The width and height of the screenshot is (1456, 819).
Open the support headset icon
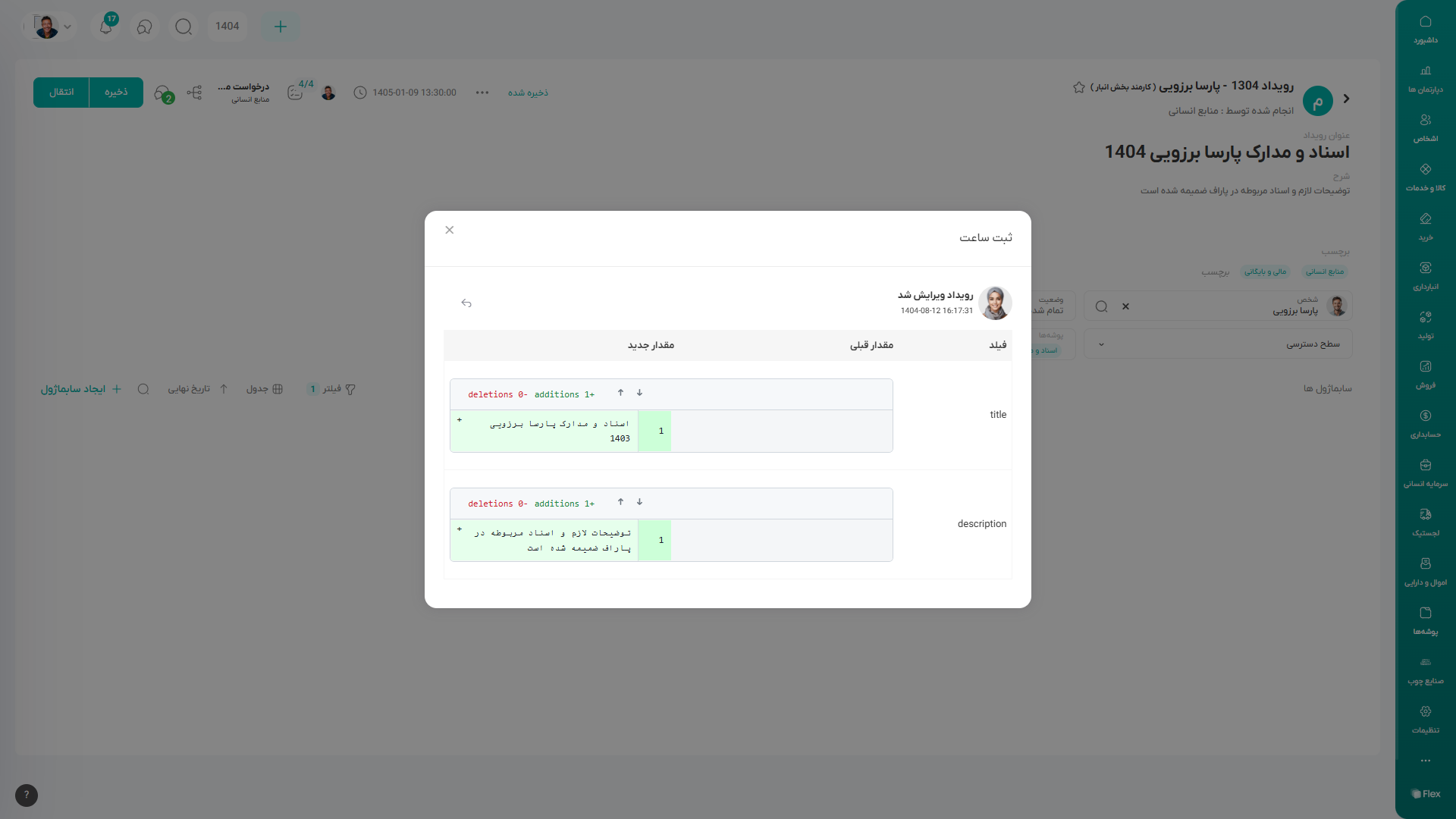coord(145,27)
